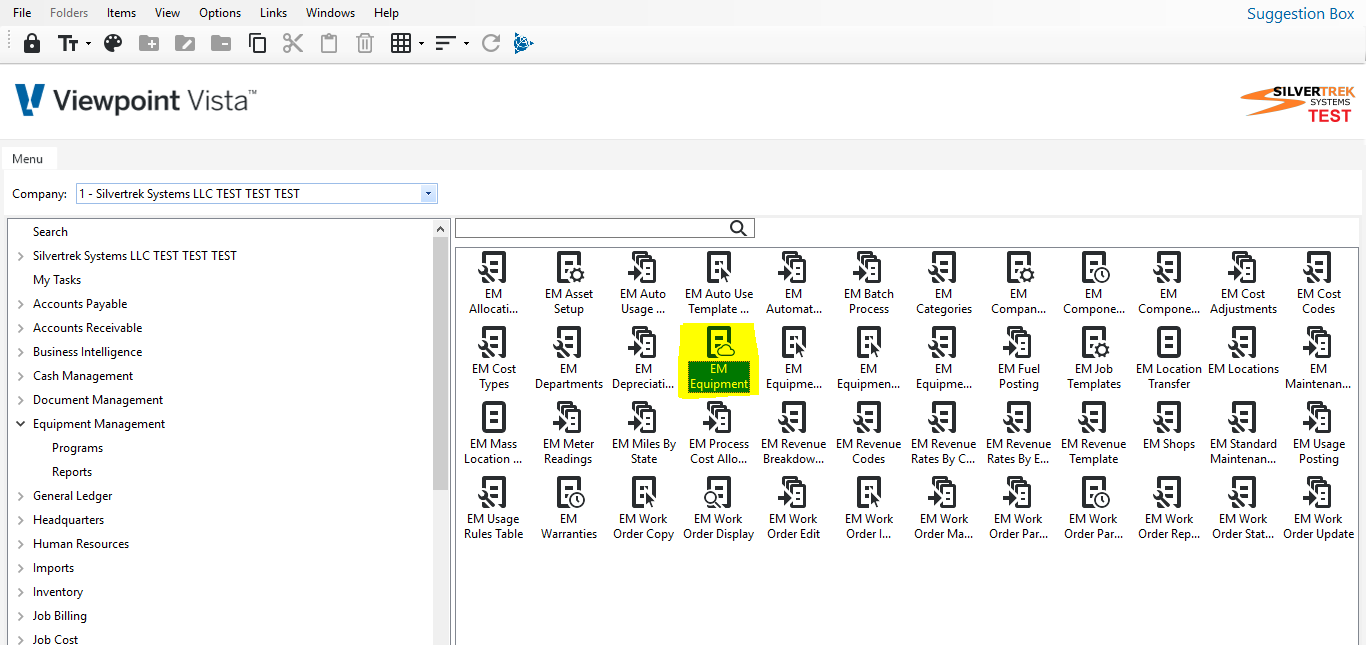Screen dimensions: 1366x645
Task: Expand the Accounts Receivable tree node
Action: pyautogui.click(x=21, y=328)
